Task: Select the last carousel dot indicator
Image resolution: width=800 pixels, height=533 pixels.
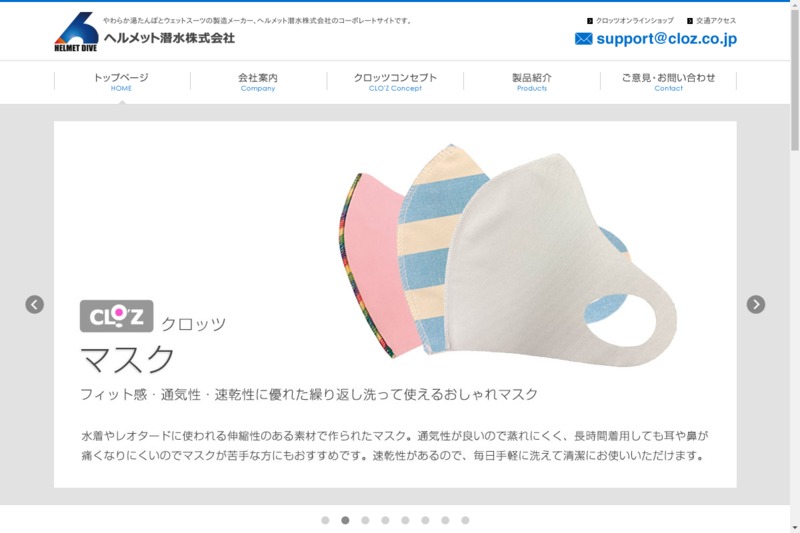Action: click(x=465, y=520)
